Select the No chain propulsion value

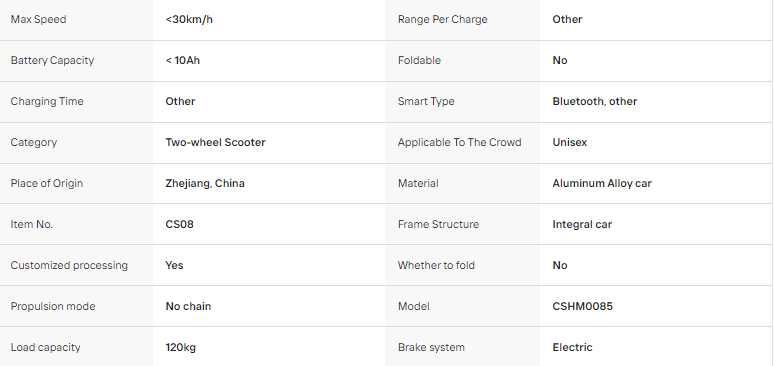[188, 306]
